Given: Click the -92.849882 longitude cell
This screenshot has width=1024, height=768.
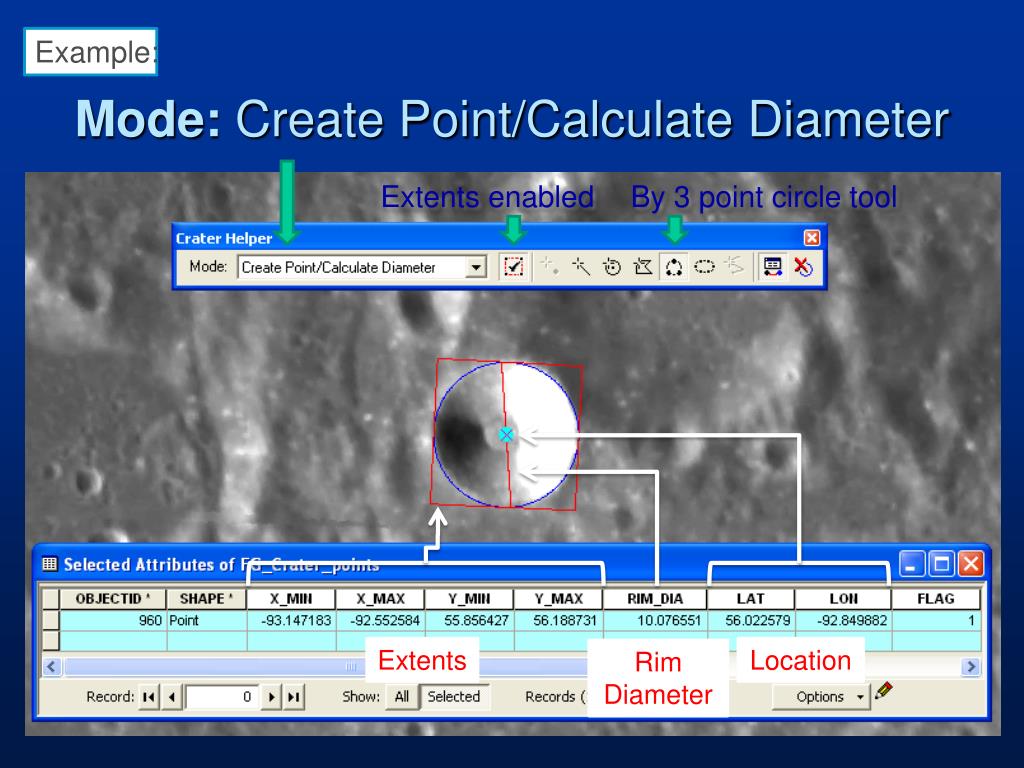Looking at the screenshot, I should (843, 620).
